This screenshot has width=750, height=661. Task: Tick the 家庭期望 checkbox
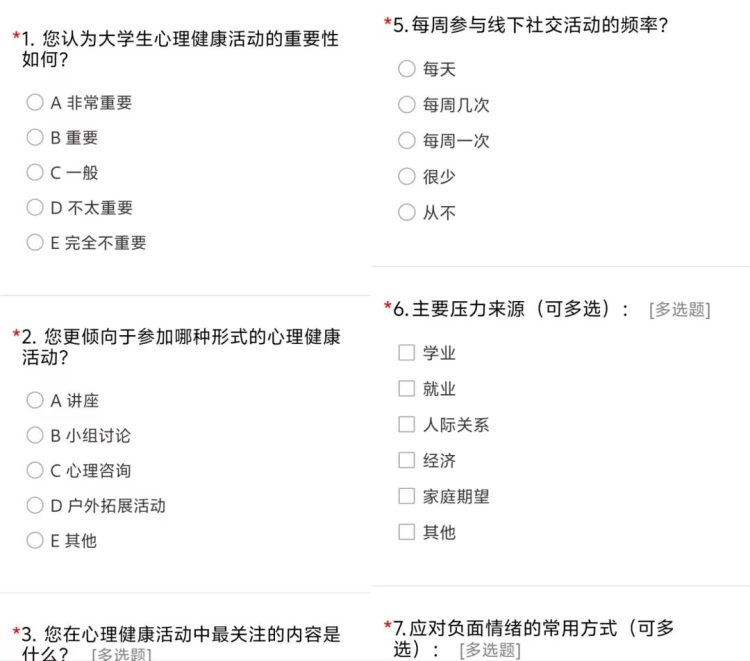[406, 496]
